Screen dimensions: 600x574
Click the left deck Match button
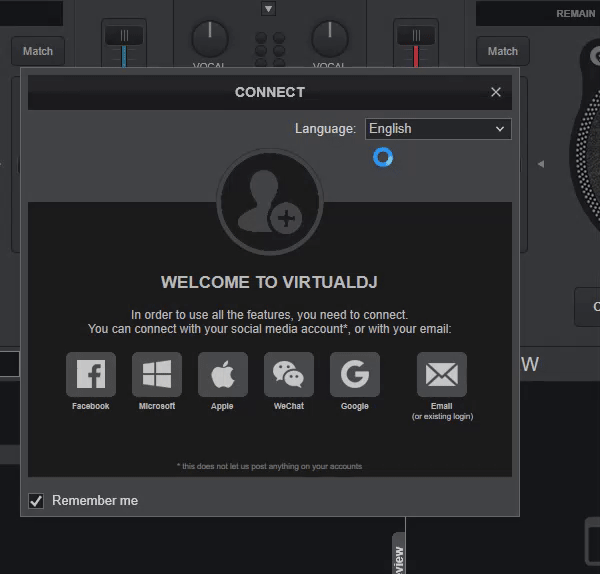[38, 51]
